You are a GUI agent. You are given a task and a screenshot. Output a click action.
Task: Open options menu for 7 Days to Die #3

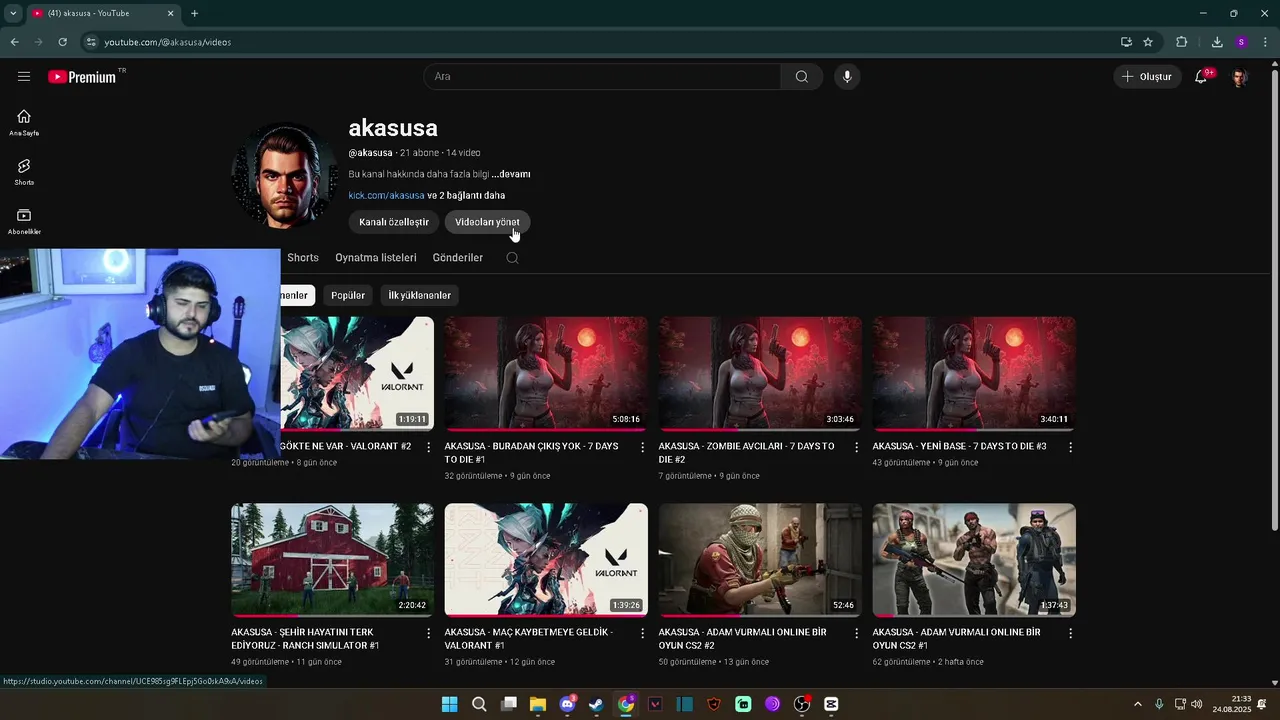click(x=1070, y=447)
